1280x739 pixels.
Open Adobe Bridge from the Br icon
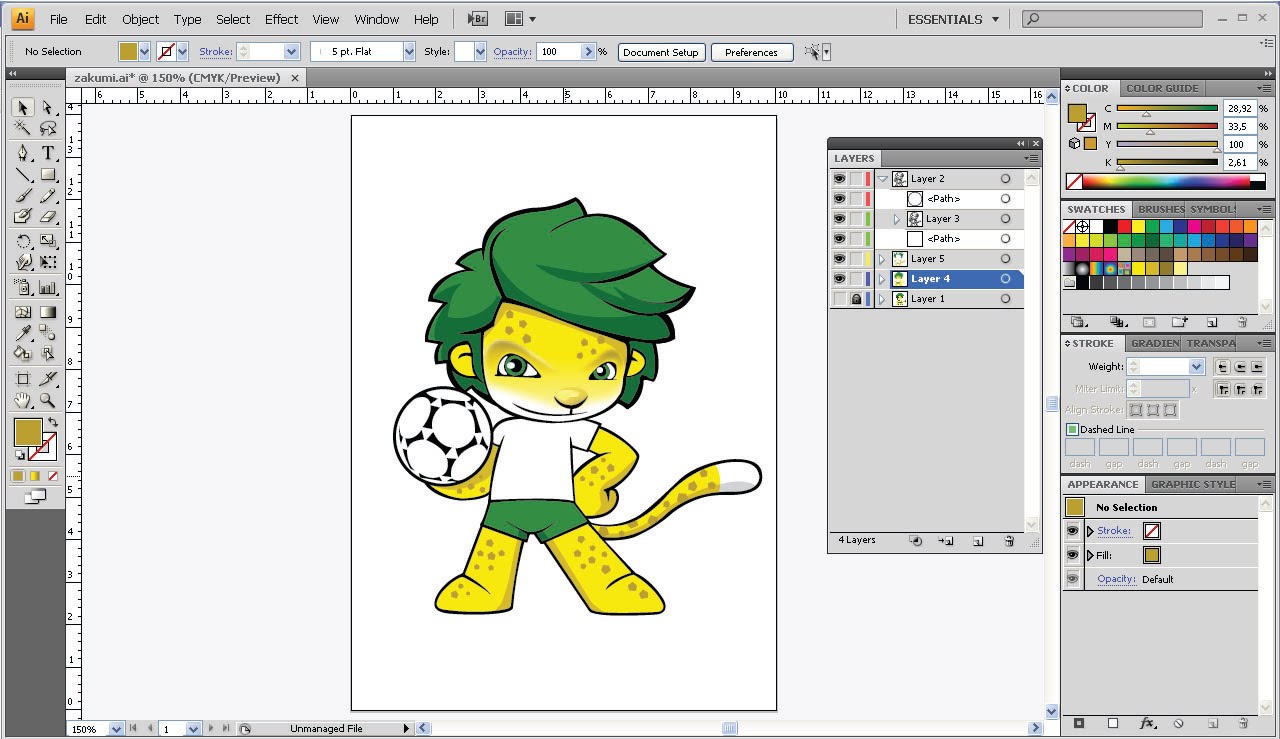tap(478, 19)
